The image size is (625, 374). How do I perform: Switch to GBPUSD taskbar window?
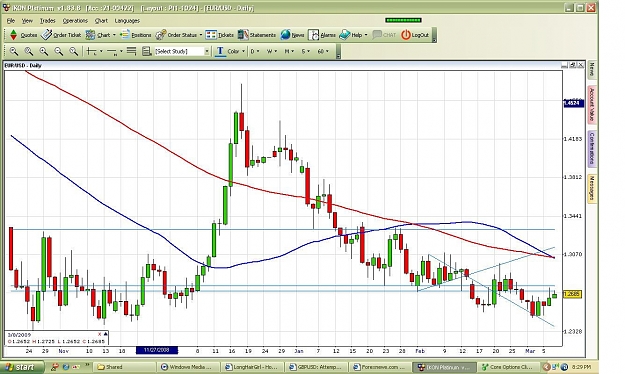pos(317,367)
